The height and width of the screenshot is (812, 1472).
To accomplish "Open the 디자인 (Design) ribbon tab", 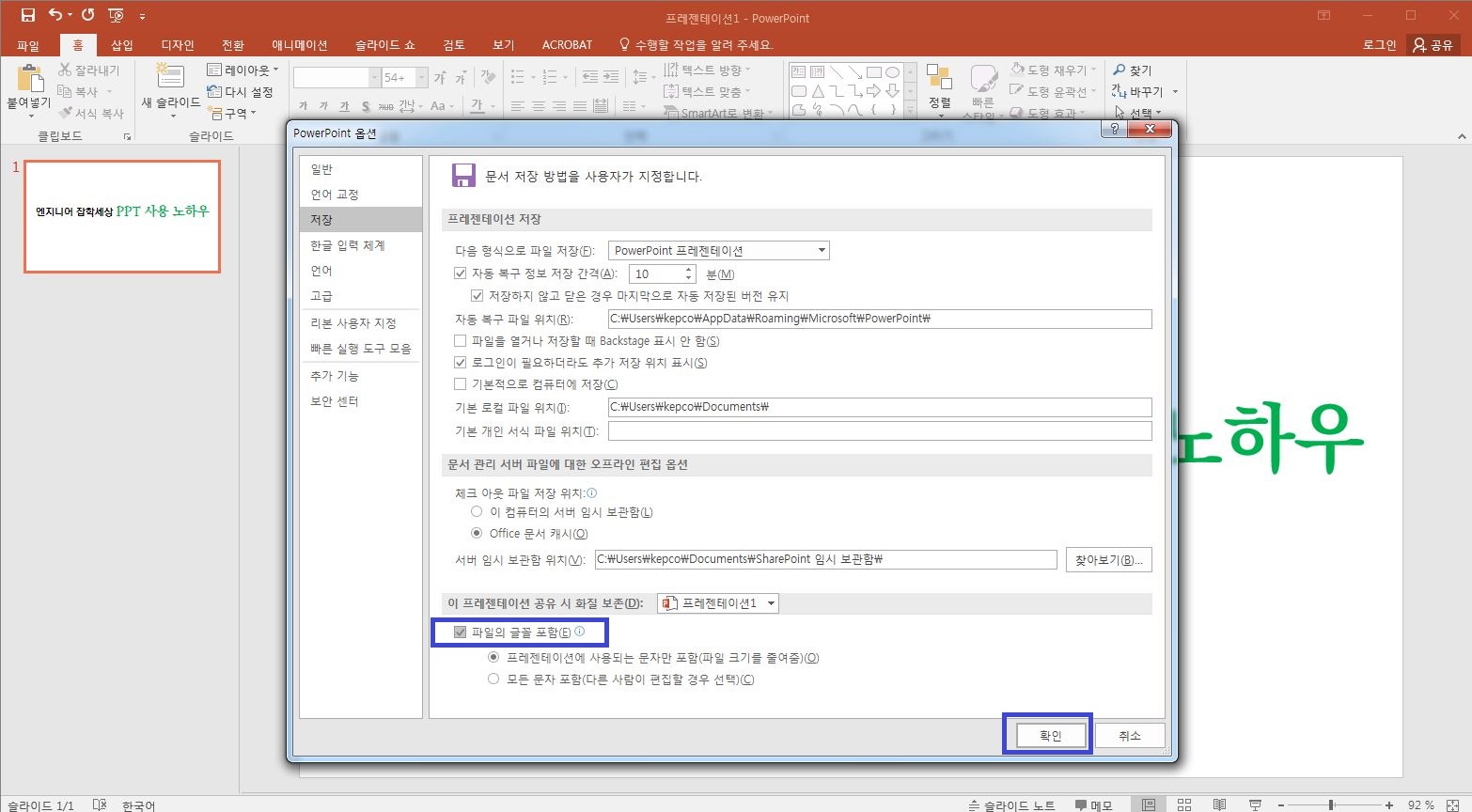I will (177, 45).
